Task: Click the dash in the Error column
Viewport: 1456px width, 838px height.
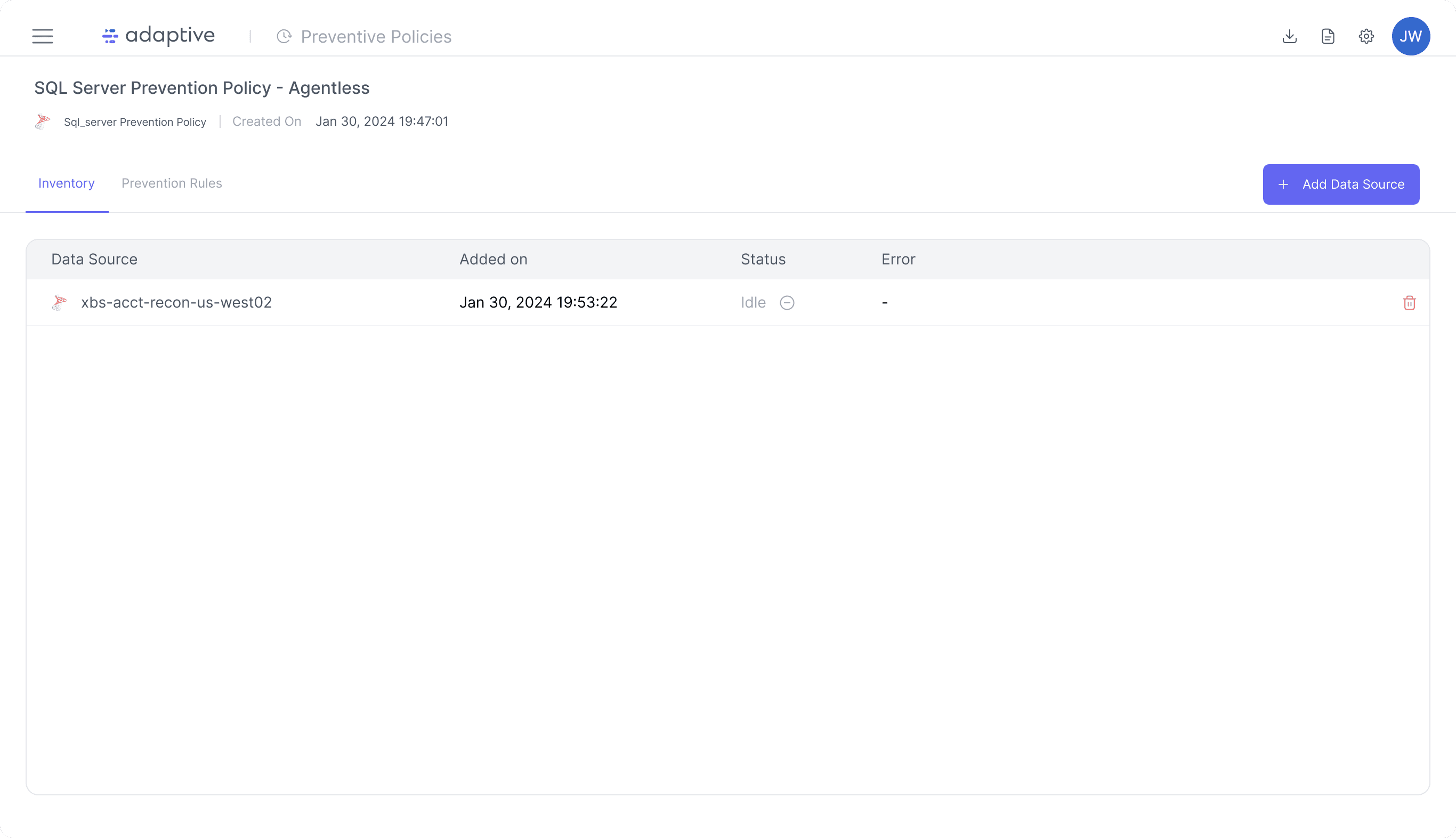Action: pyautogui.click(x=885, y=303)
